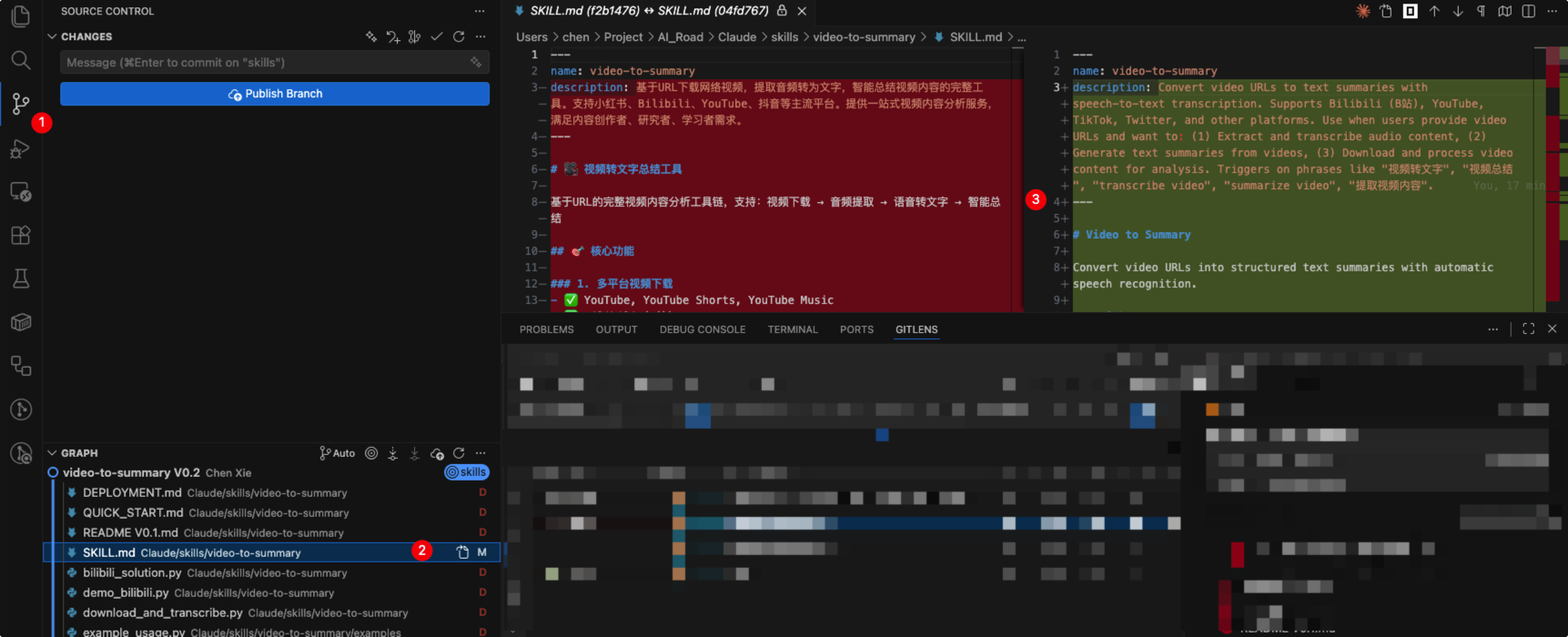Collapse the GRAPH section
This screenshot has height=637, width=1568.
pyautogui.click(x=52, y=453)
